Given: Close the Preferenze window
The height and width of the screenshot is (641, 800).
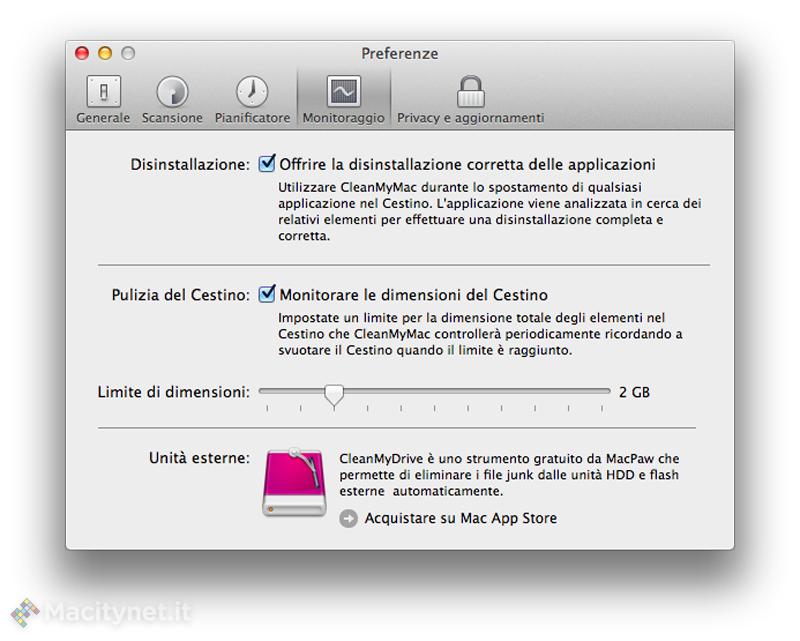Looking at the screenshot, I should point(82,53).
